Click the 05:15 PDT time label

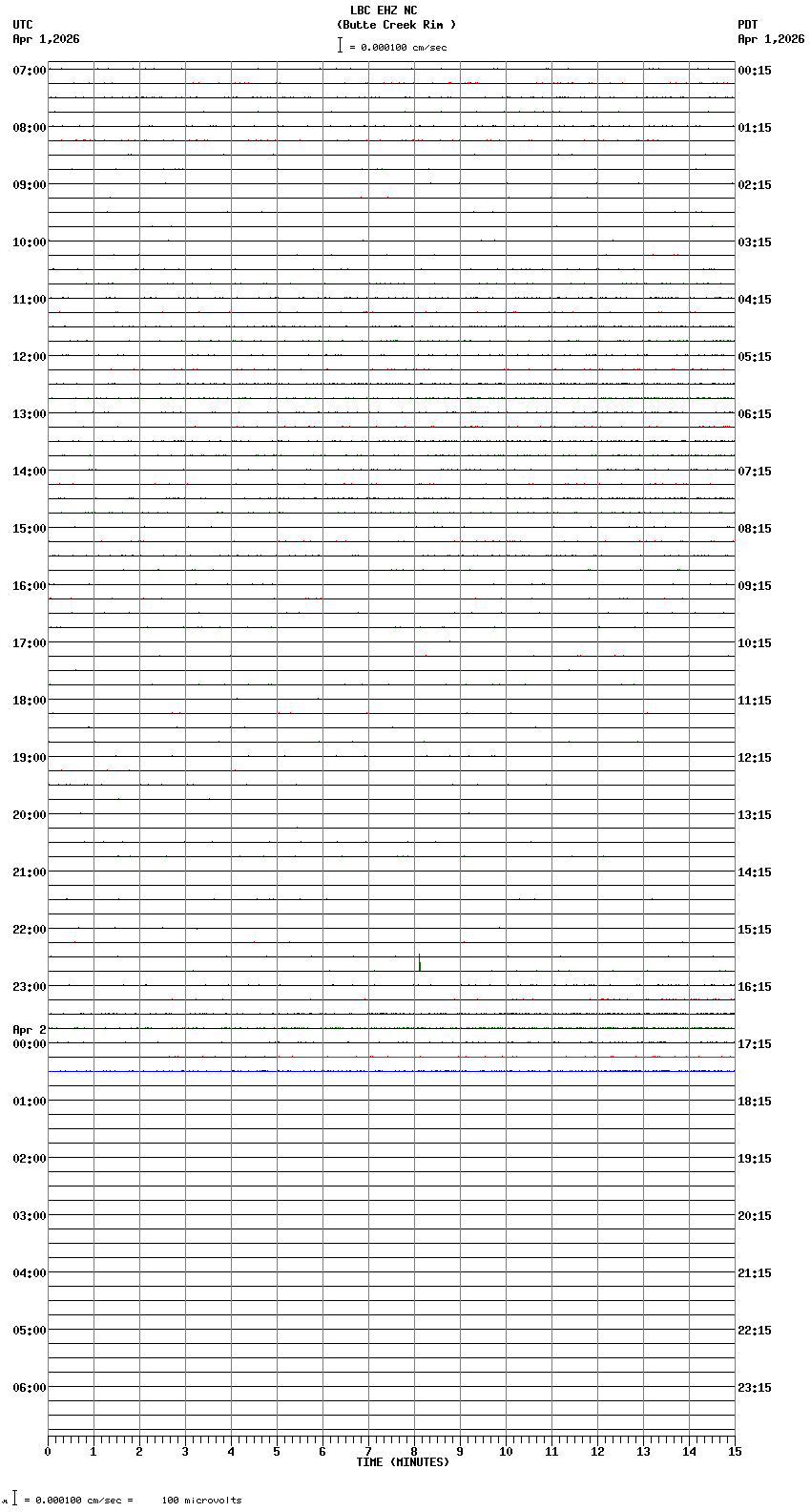[755, 357]
